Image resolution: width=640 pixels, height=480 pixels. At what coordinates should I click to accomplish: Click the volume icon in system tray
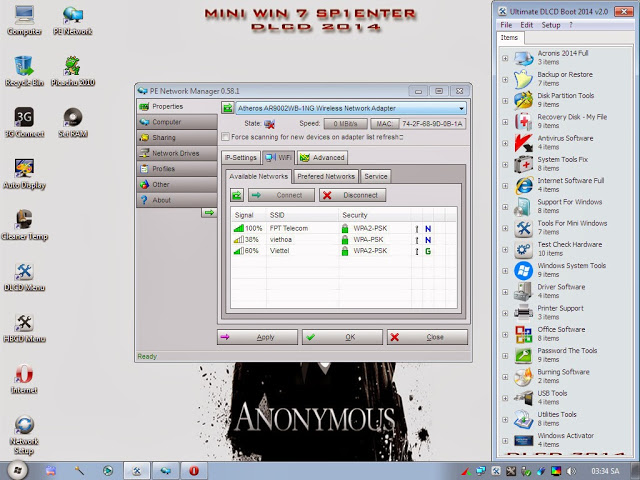pos(571,471)
